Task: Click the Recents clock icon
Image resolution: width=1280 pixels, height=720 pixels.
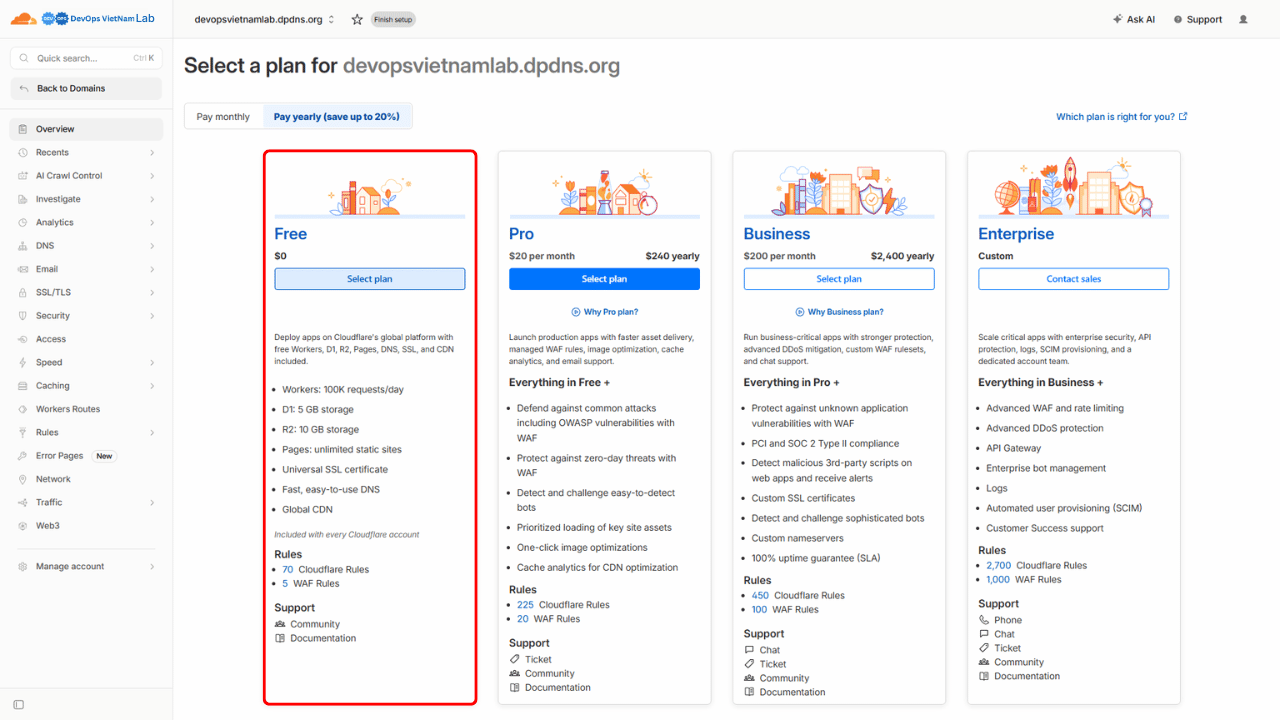Action: (24, 152)
